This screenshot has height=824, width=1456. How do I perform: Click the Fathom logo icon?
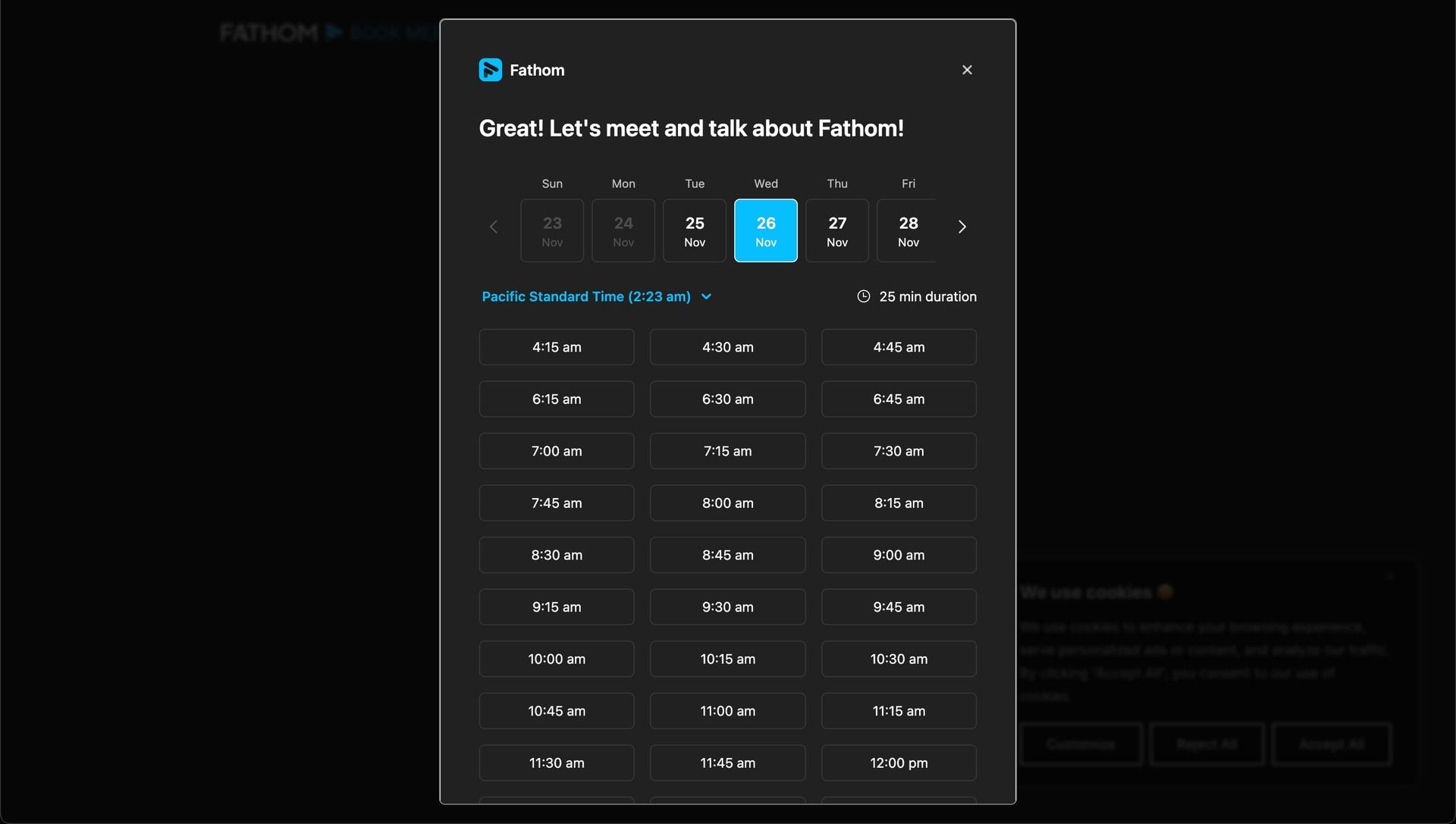point(490,70)
